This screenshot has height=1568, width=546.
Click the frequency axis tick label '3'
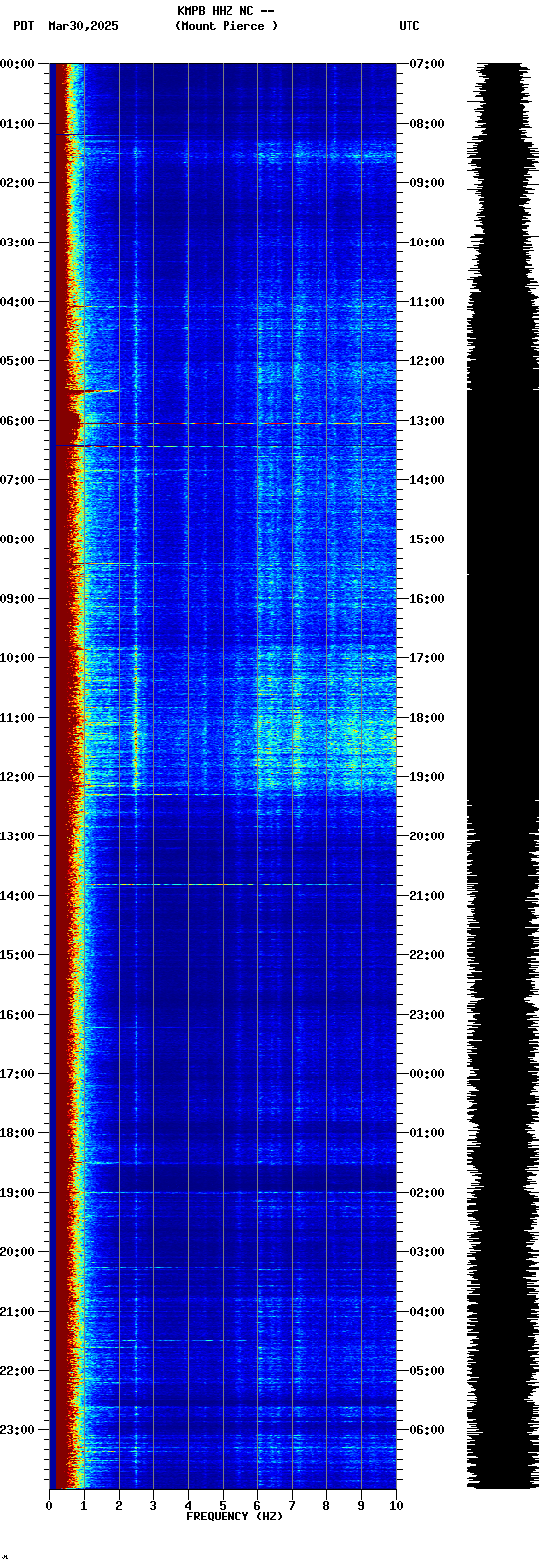click(x=153, y=1506)
